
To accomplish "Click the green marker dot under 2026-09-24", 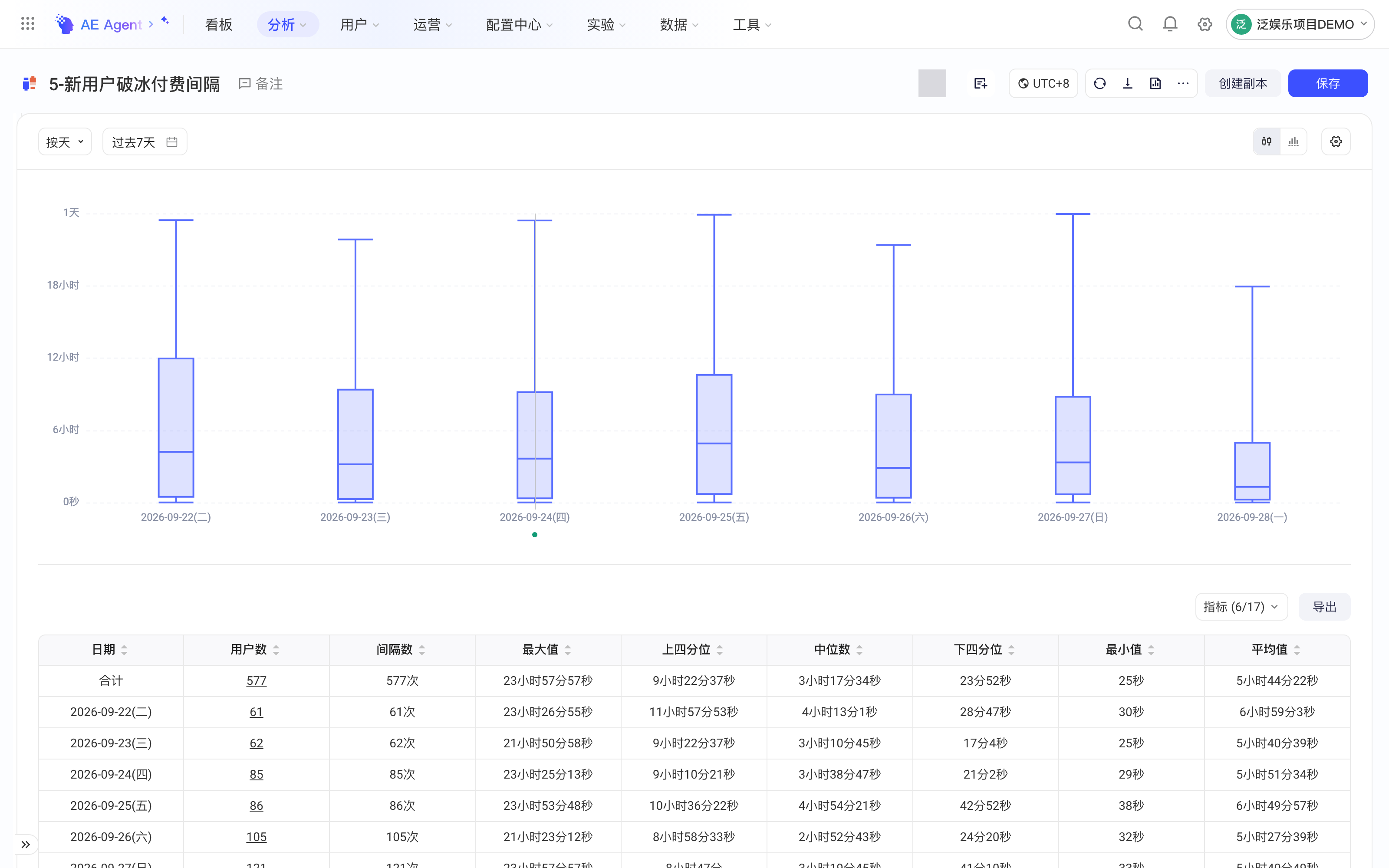I will click(534, 534).
